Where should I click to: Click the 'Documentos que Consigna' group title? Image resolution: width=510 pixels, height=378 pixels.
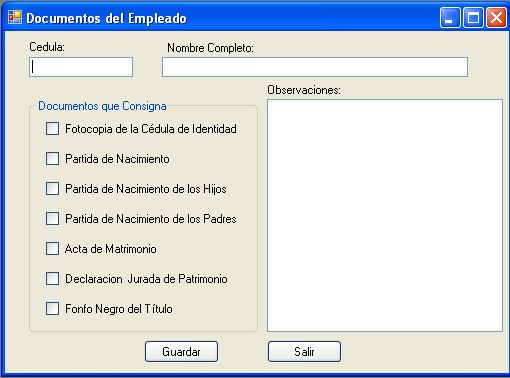pos(102,106)
